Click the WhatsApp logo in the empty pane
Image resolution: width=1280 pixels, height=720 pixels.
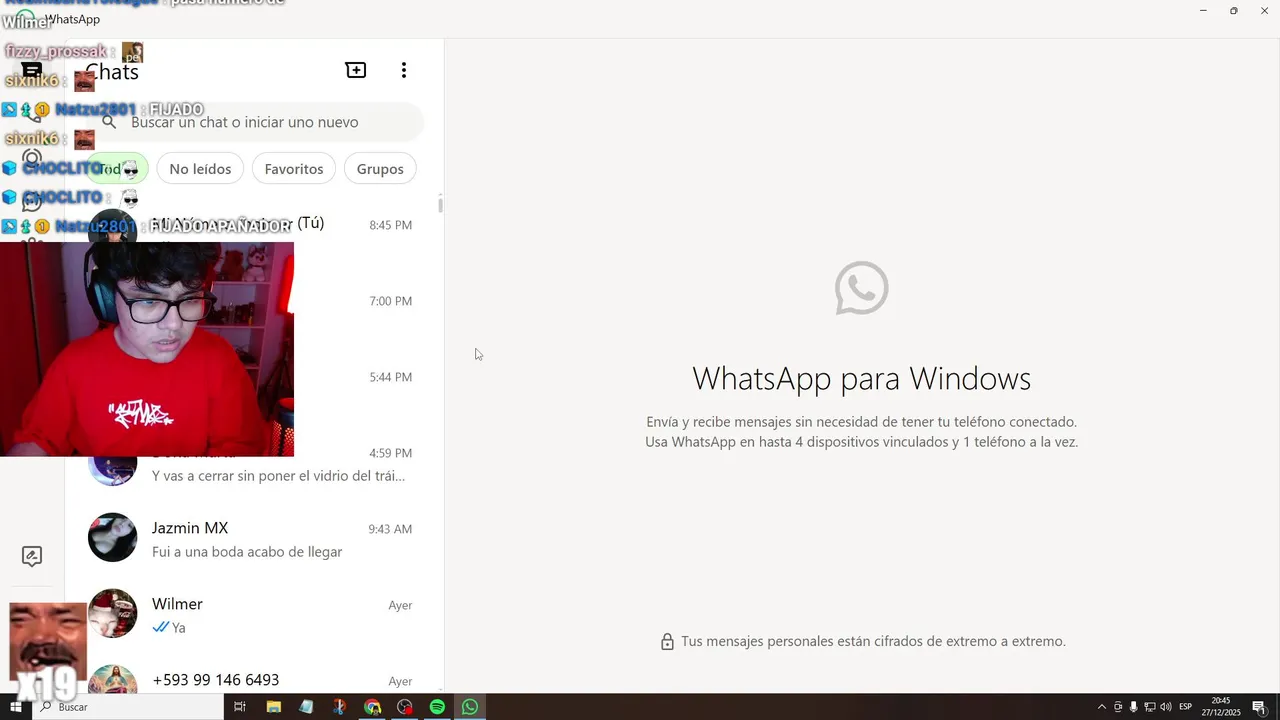click(861, 288)
